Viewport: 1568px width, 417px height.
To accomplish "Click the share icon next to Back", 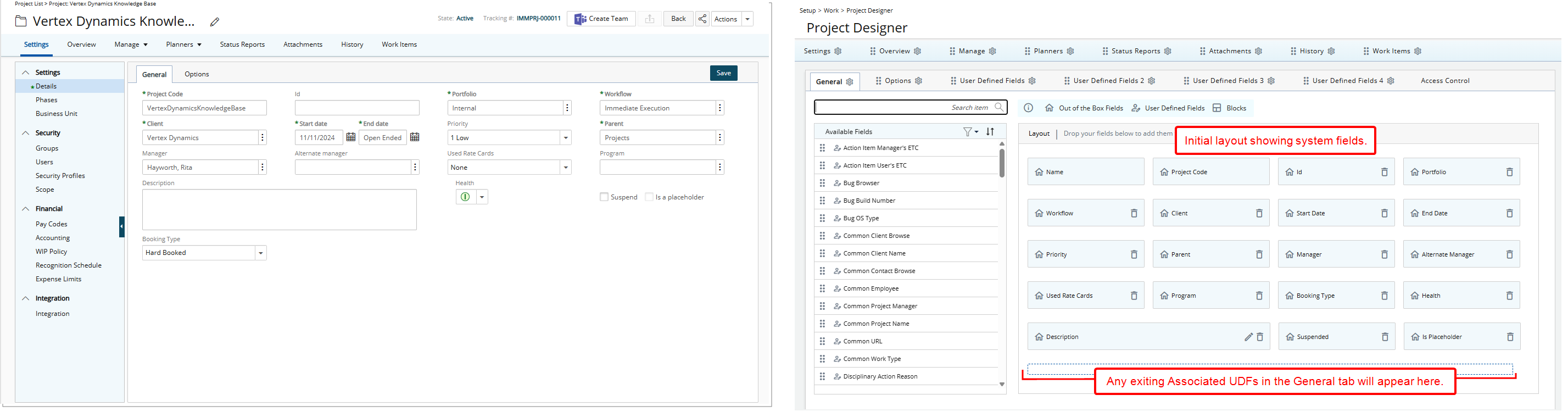I will pos(702,19).
